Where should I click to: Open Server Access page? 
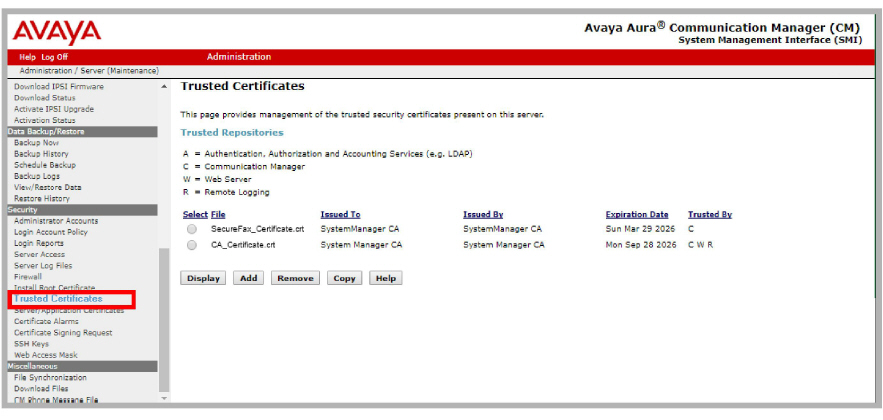[x=39, y=254]
